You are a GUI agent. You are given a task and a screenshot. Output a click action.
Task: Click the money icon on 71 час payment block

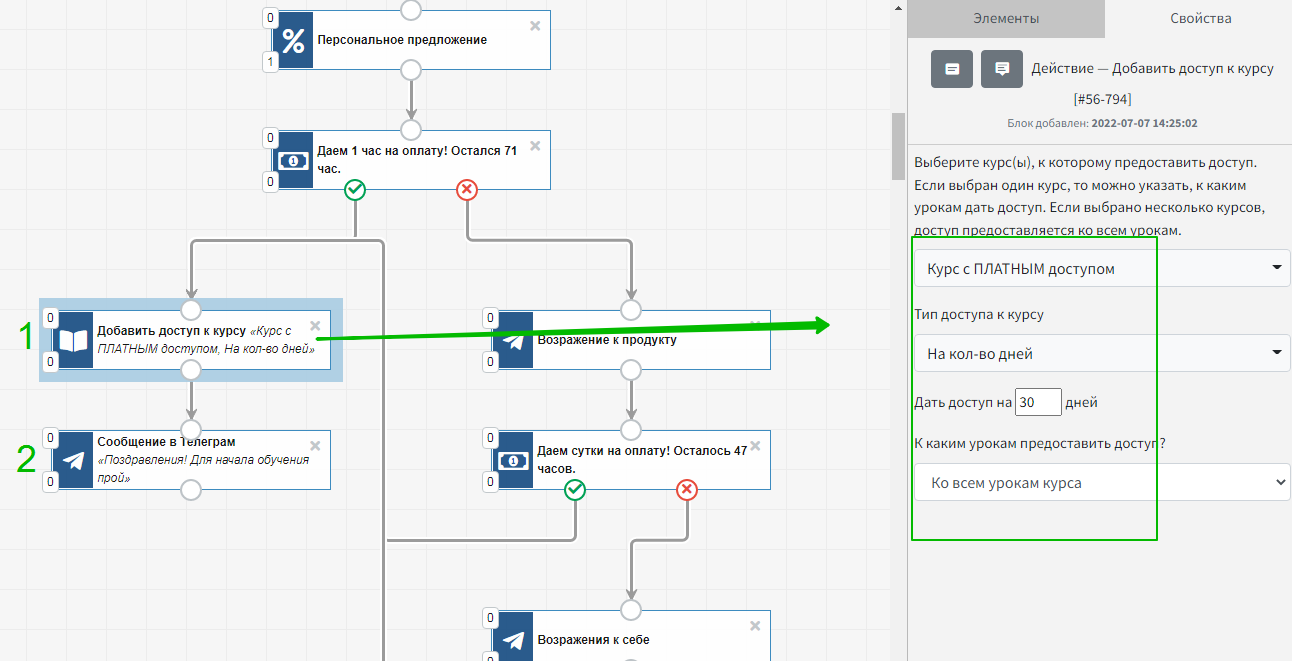pos(293,161)
